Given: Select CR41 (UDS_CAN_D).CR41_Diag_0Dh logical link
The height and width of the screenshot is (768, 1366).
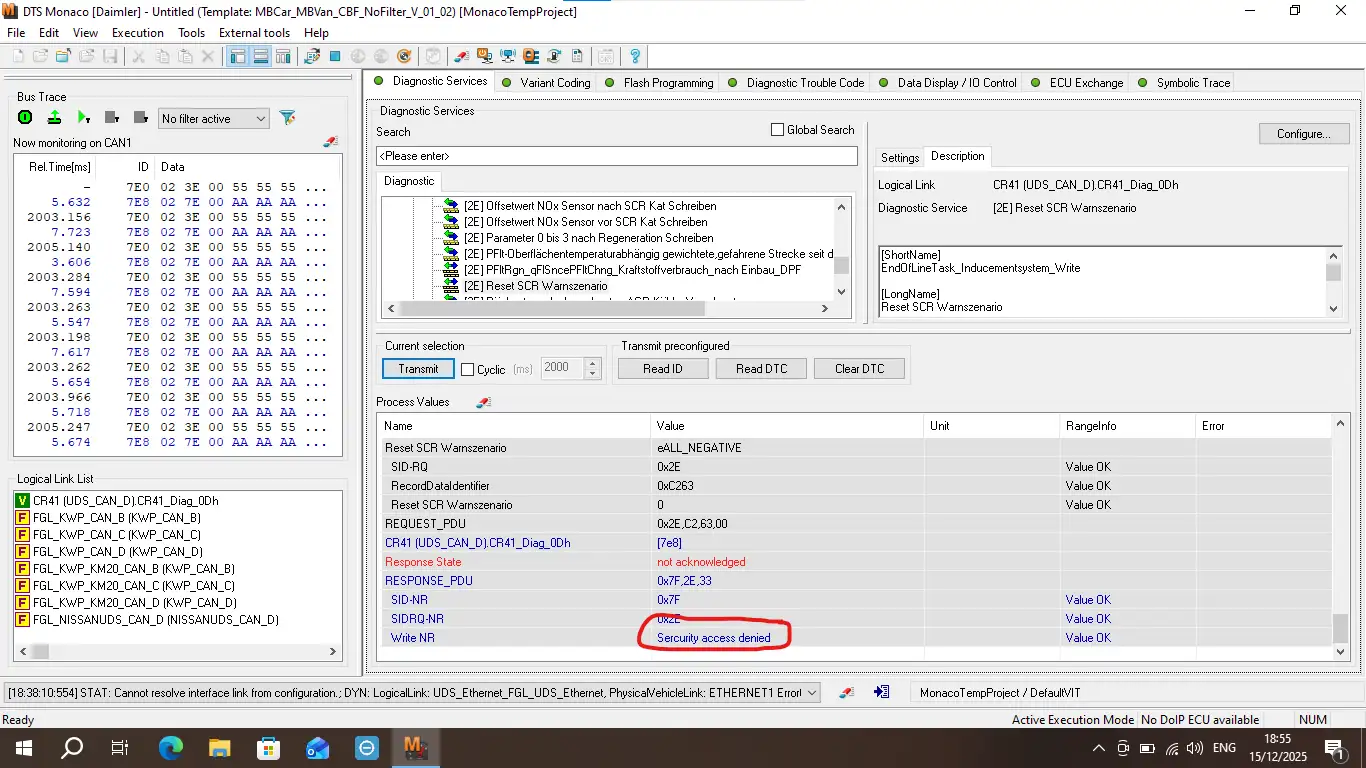Looking at the screenshot, I should (125, 501).
